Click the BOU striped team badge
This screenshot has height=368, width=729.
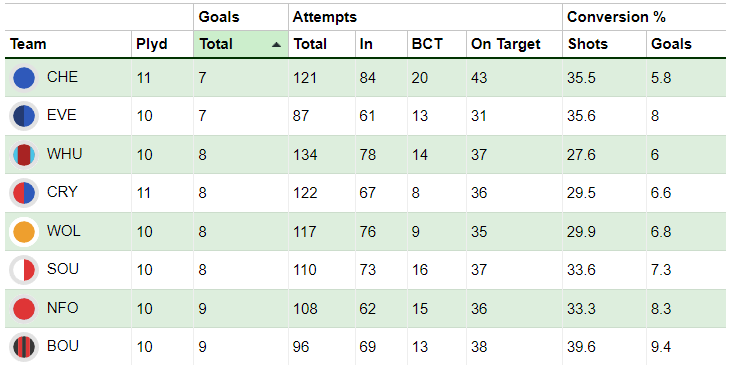[x=24, y=347]
